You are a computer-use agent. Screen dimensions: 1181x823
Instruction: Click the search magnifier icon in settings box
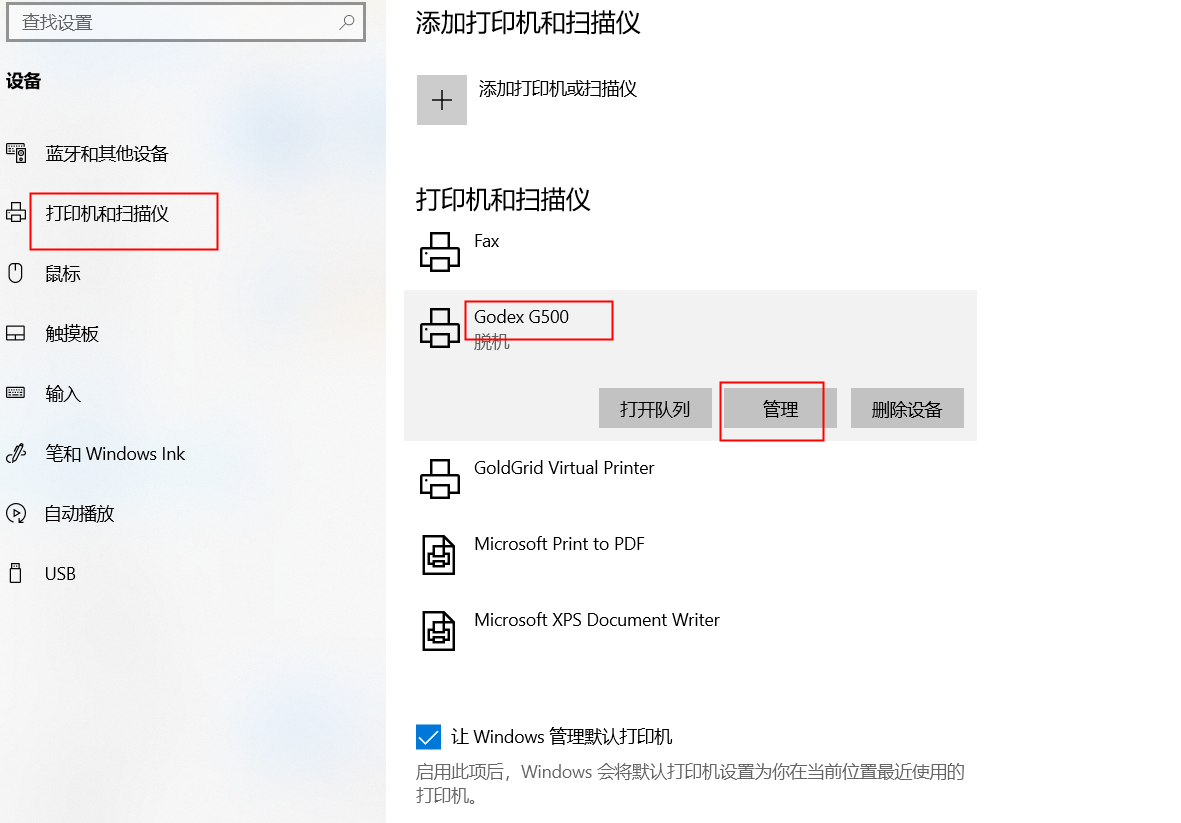coord(346,22)
